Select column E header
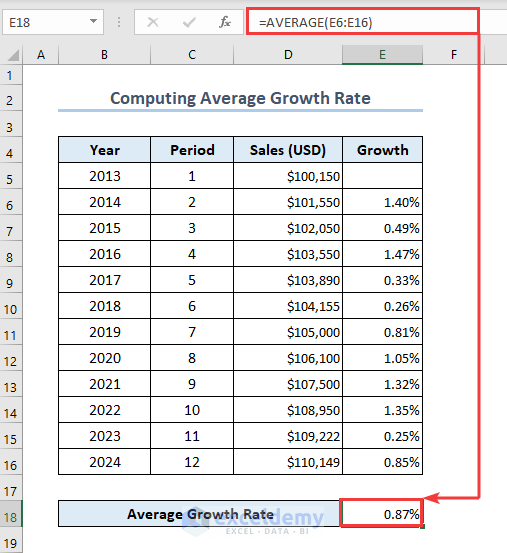The height and width of the screenshot is (553, 507). coord(383,55)
